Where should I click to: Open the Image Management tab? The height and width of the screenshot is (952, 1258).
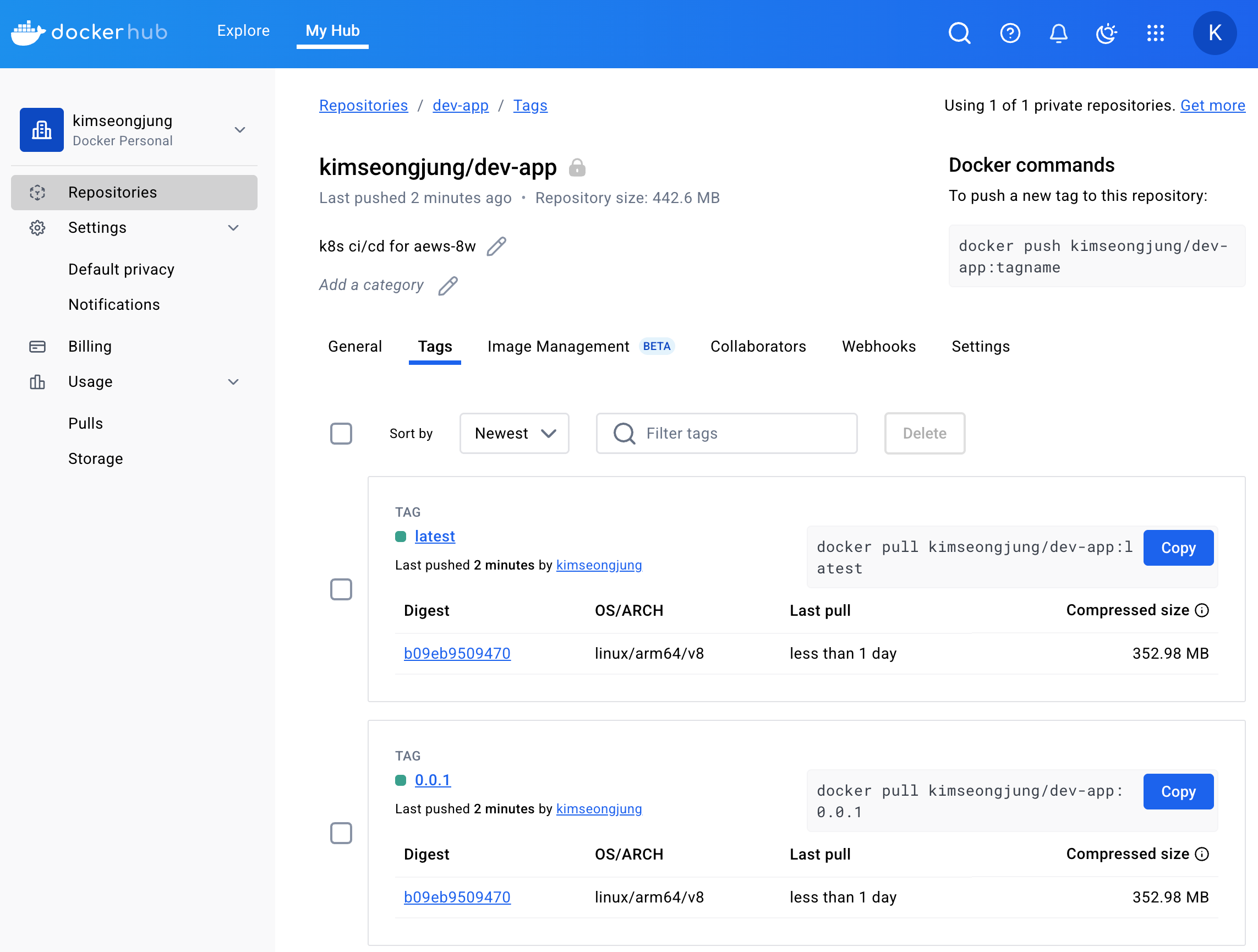pyautogui.click(x=558, y=346)
